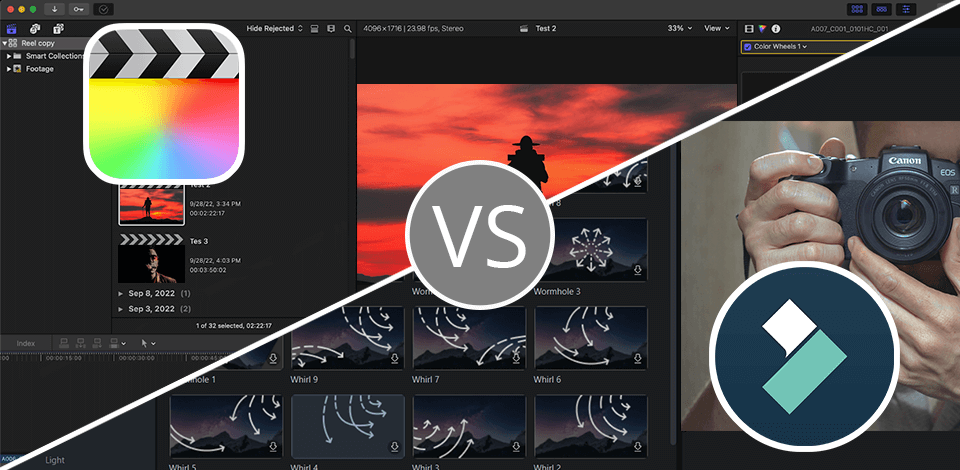
Task: Open the Titles and Generators sidebar
Action: (x=58, y=28)
